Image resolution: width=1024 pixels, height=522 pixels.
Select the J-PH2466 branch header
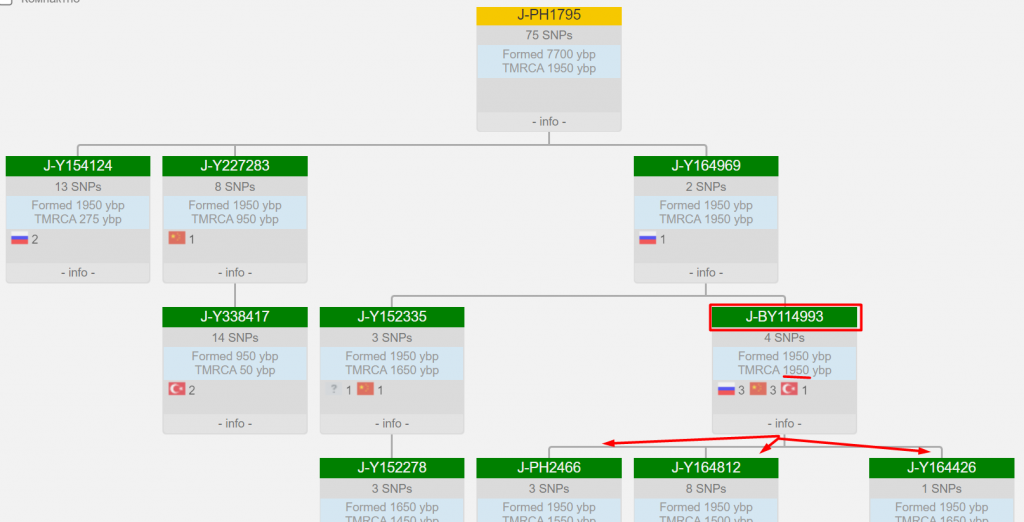point(548,468)
